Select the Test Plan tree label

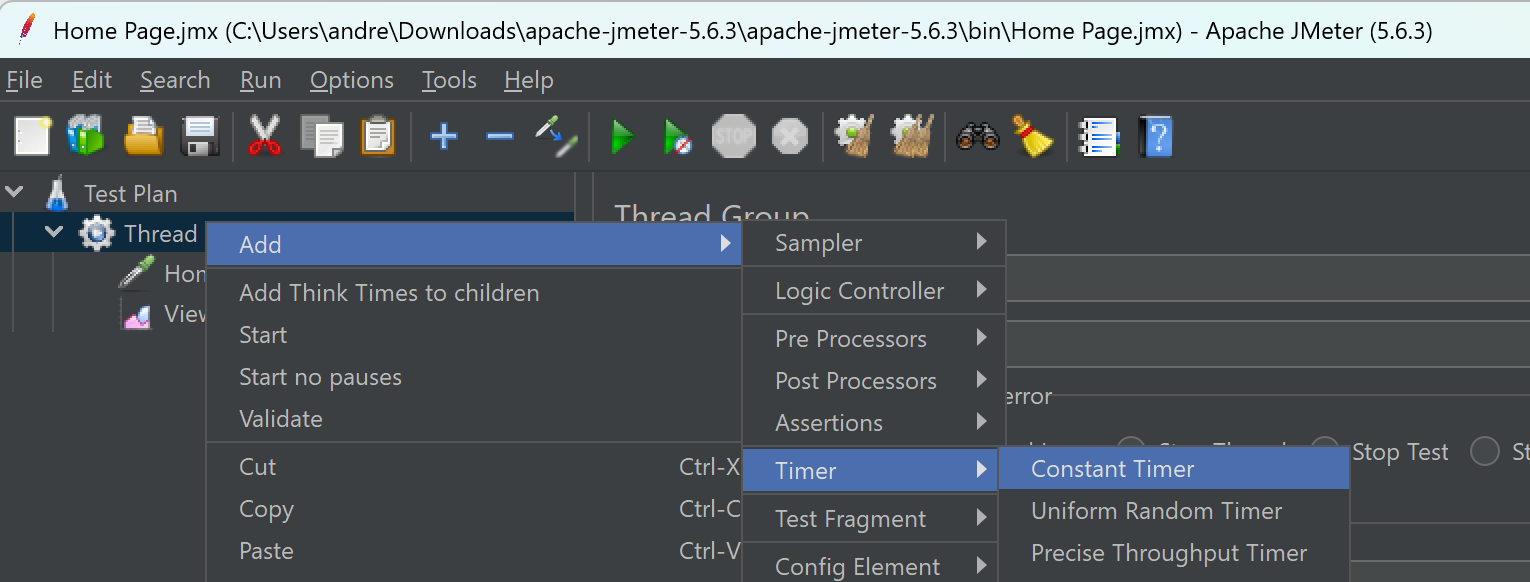click(x=130, y=193)
